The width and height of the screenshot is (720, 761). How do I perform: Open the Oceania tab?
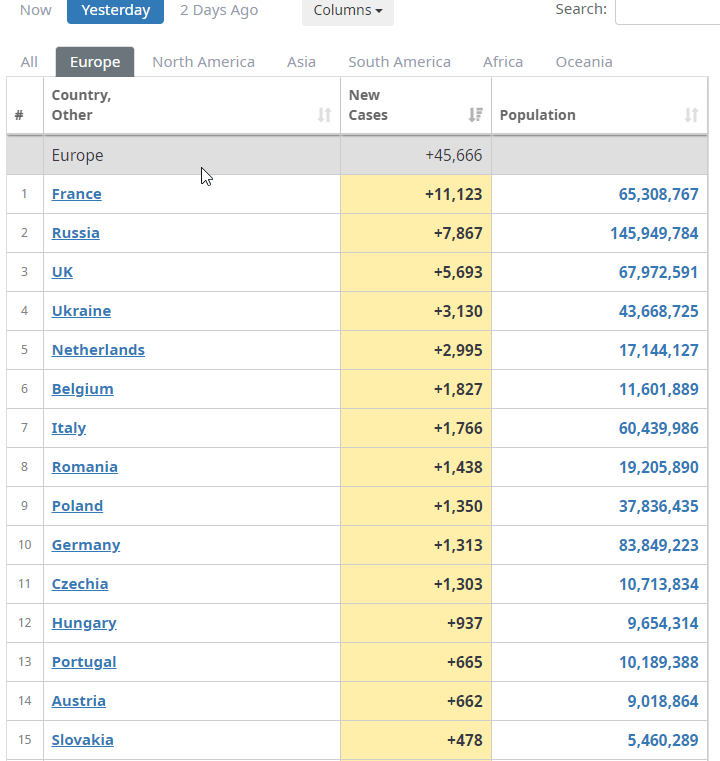click(x=584, y=62)
